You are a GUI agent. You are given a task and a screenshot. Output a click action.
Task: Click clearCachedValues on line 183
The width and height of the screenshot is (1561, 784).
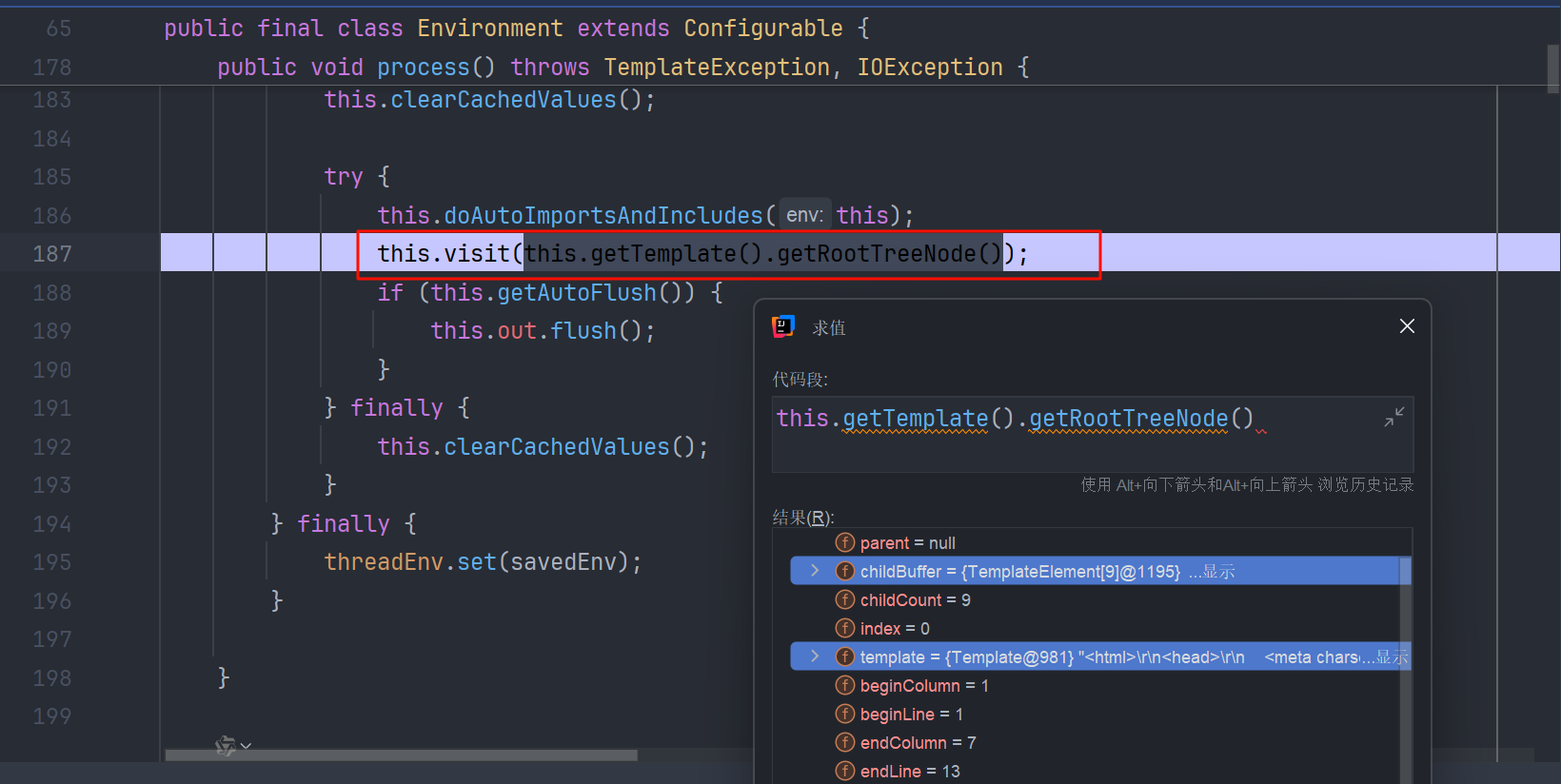[504, 100]
